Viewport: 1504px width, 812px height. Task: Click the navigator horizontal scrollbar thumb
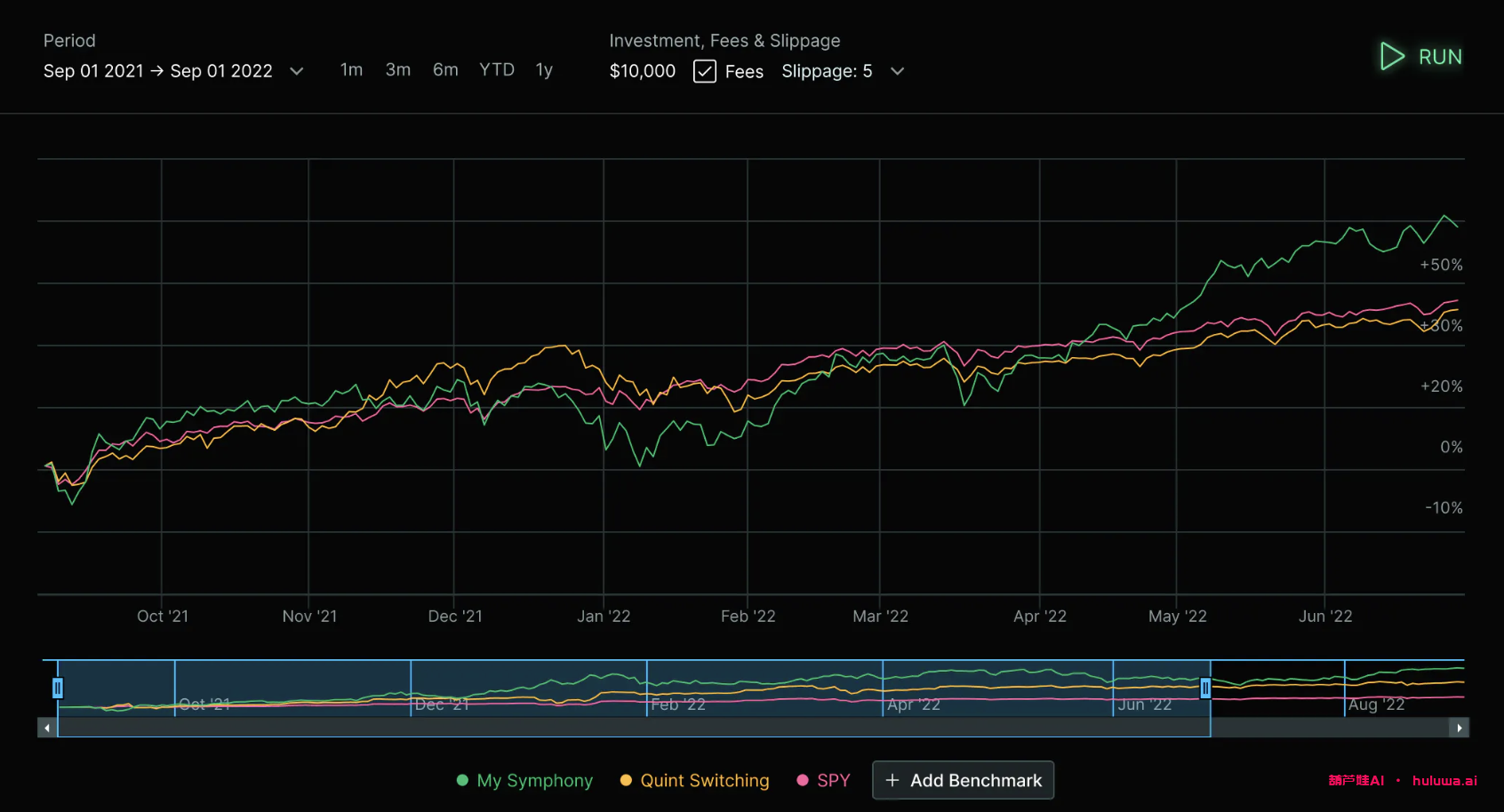pyautogui.click(x=634, y=728)
